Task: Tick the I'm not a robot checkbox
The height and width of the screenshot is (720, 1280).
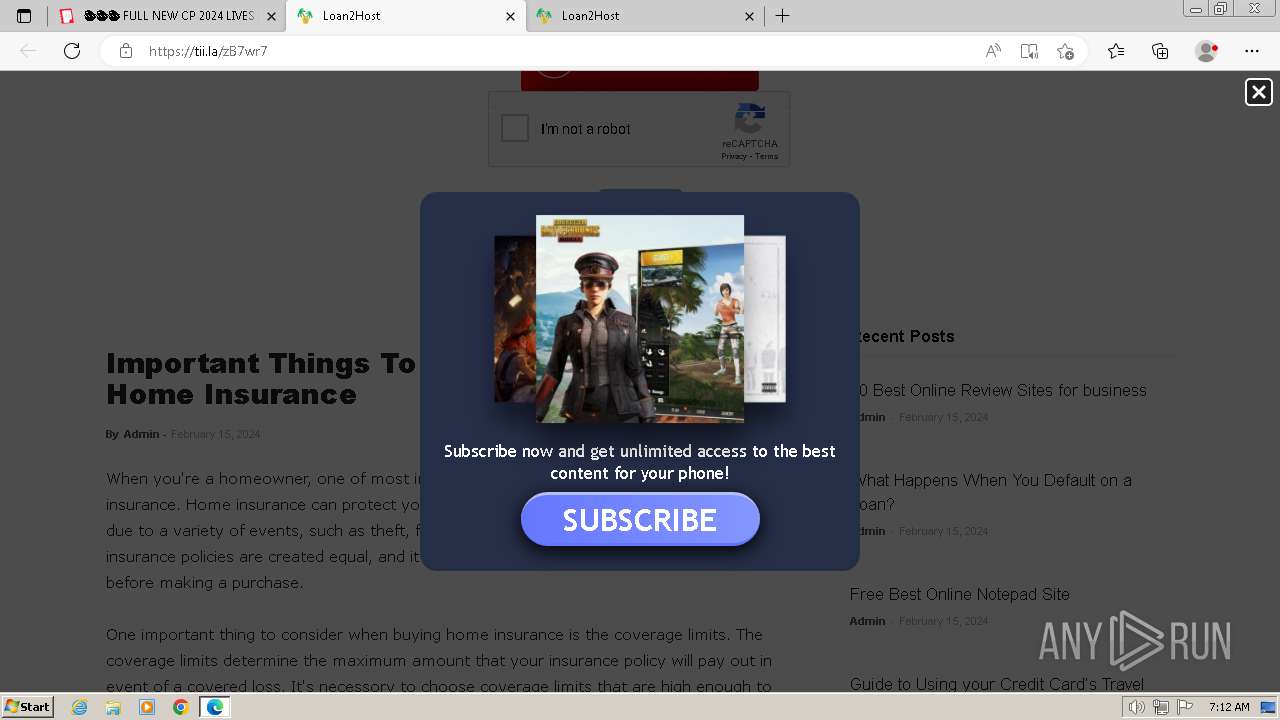Action: 515,128
